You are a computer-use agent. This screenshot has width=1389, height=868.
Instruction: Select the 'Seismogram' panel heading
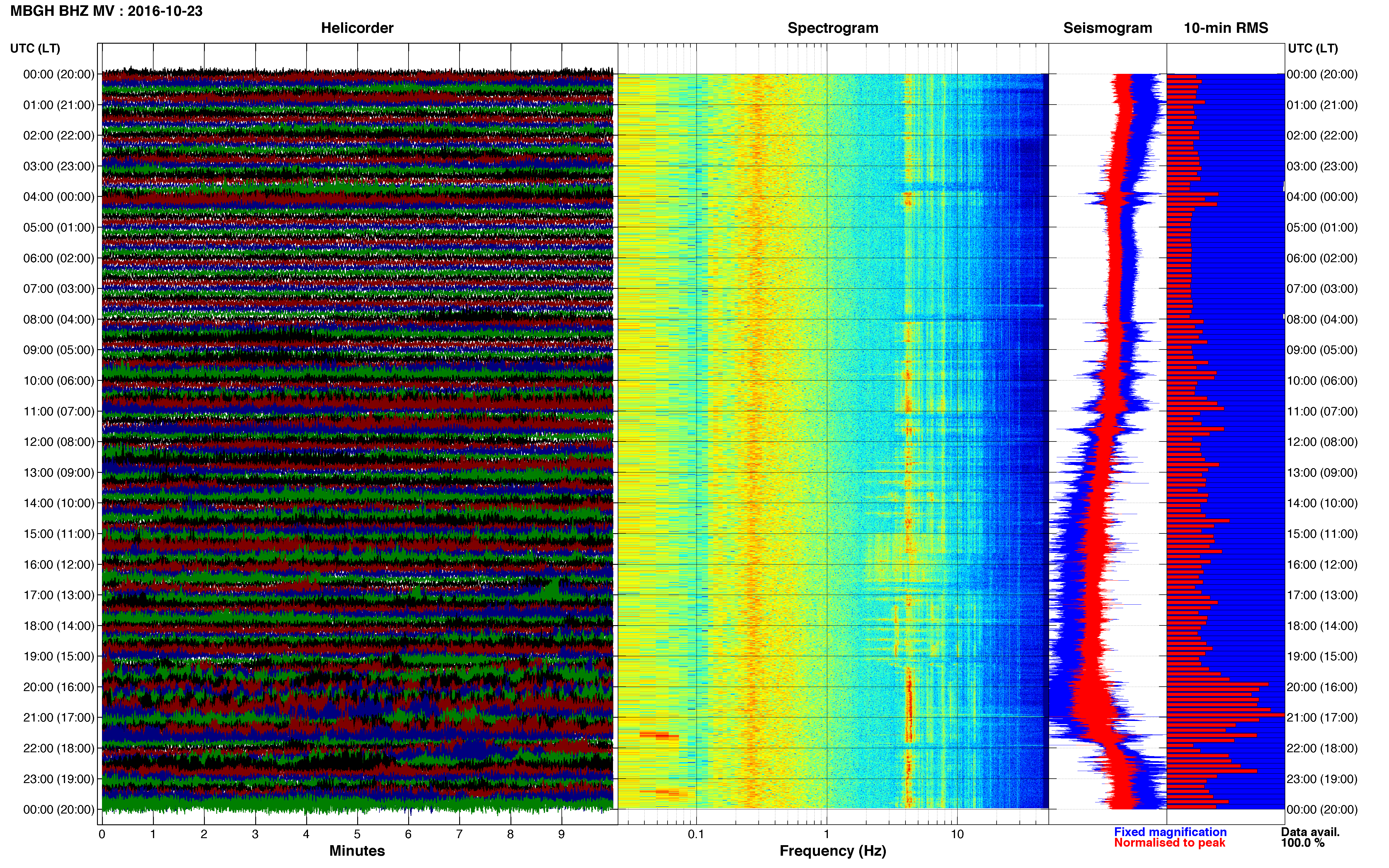(x=1108, y=28)
